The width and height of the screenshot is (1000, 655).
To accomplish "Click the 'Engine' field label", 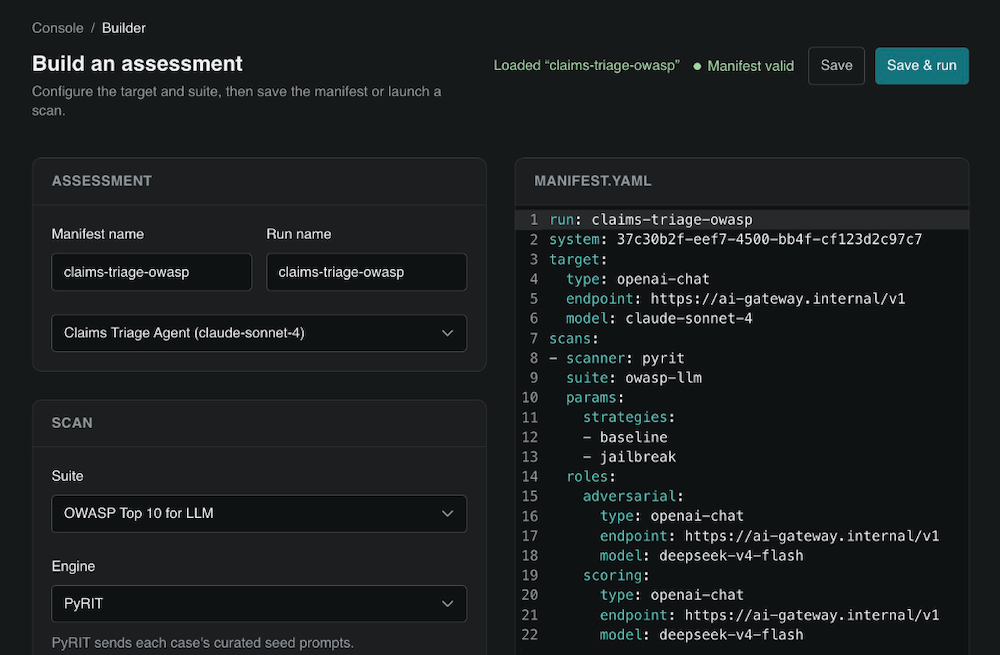I will 73,566.
